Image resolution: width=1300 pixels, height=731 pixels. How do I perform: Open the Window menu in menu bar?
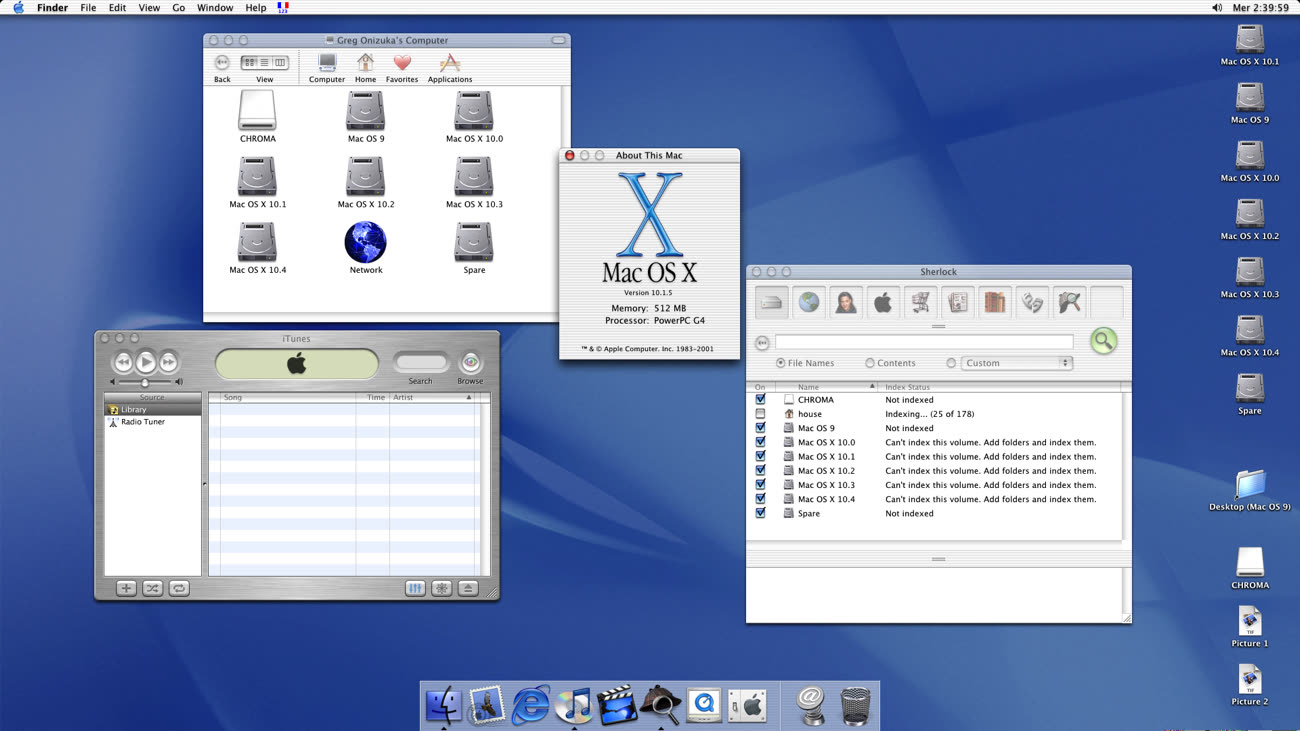click(x=214, y=8)
